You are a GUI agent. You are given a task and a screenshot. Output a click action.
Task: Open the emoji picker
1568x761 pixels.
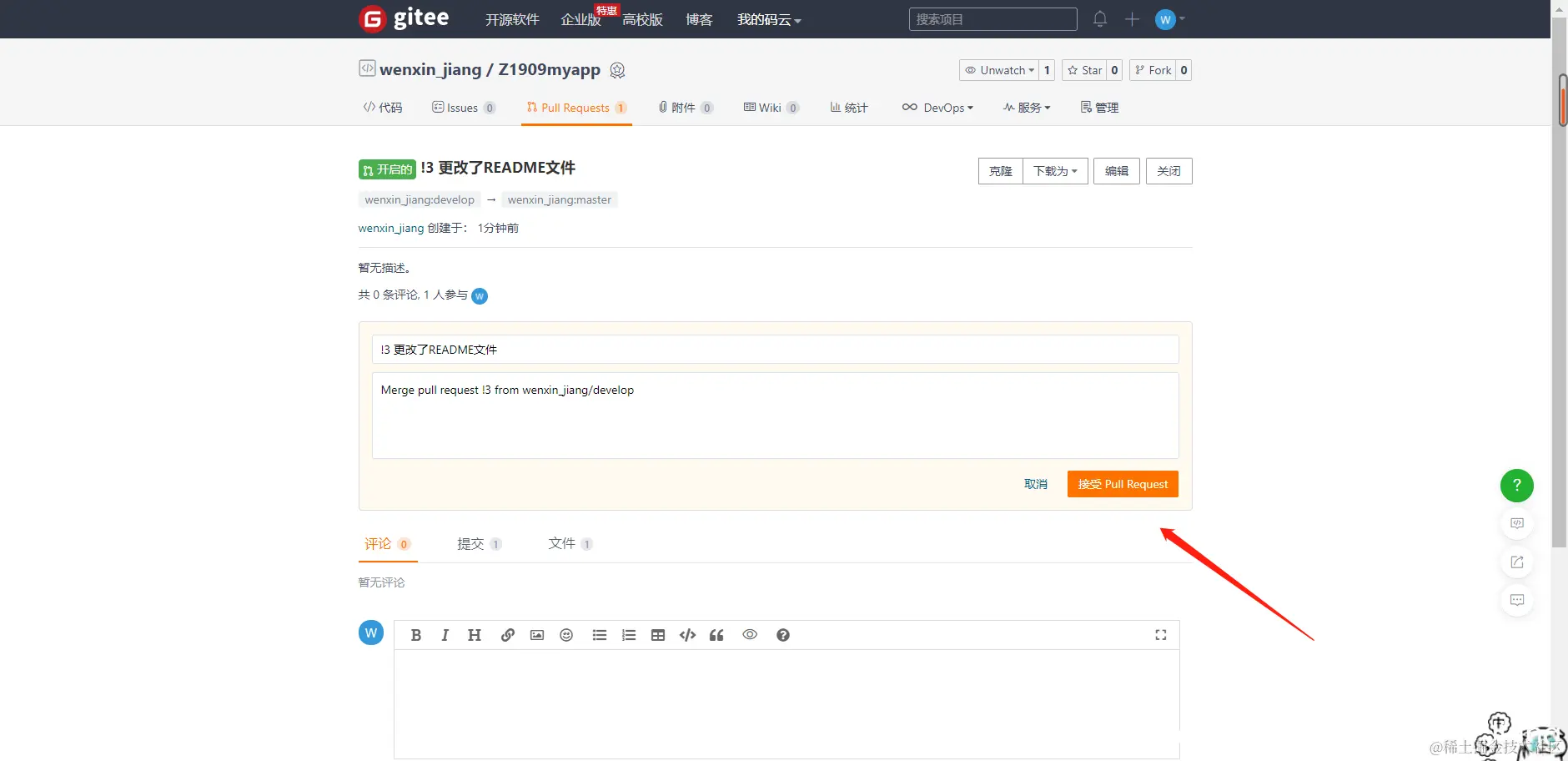coord(566,635)
